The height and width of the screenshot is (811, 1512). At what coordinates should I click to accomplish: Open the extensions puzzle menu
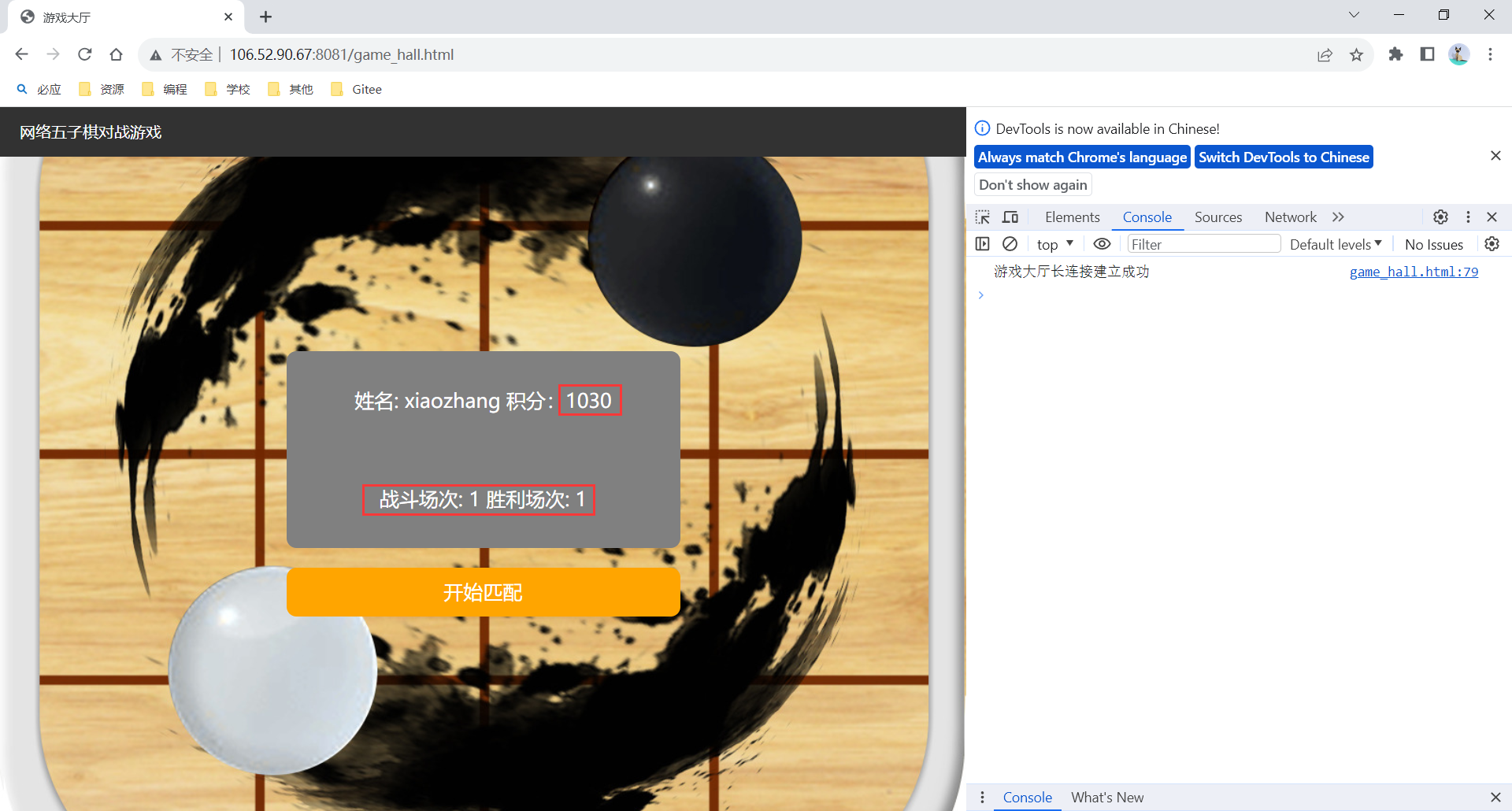coord(1395,54)
